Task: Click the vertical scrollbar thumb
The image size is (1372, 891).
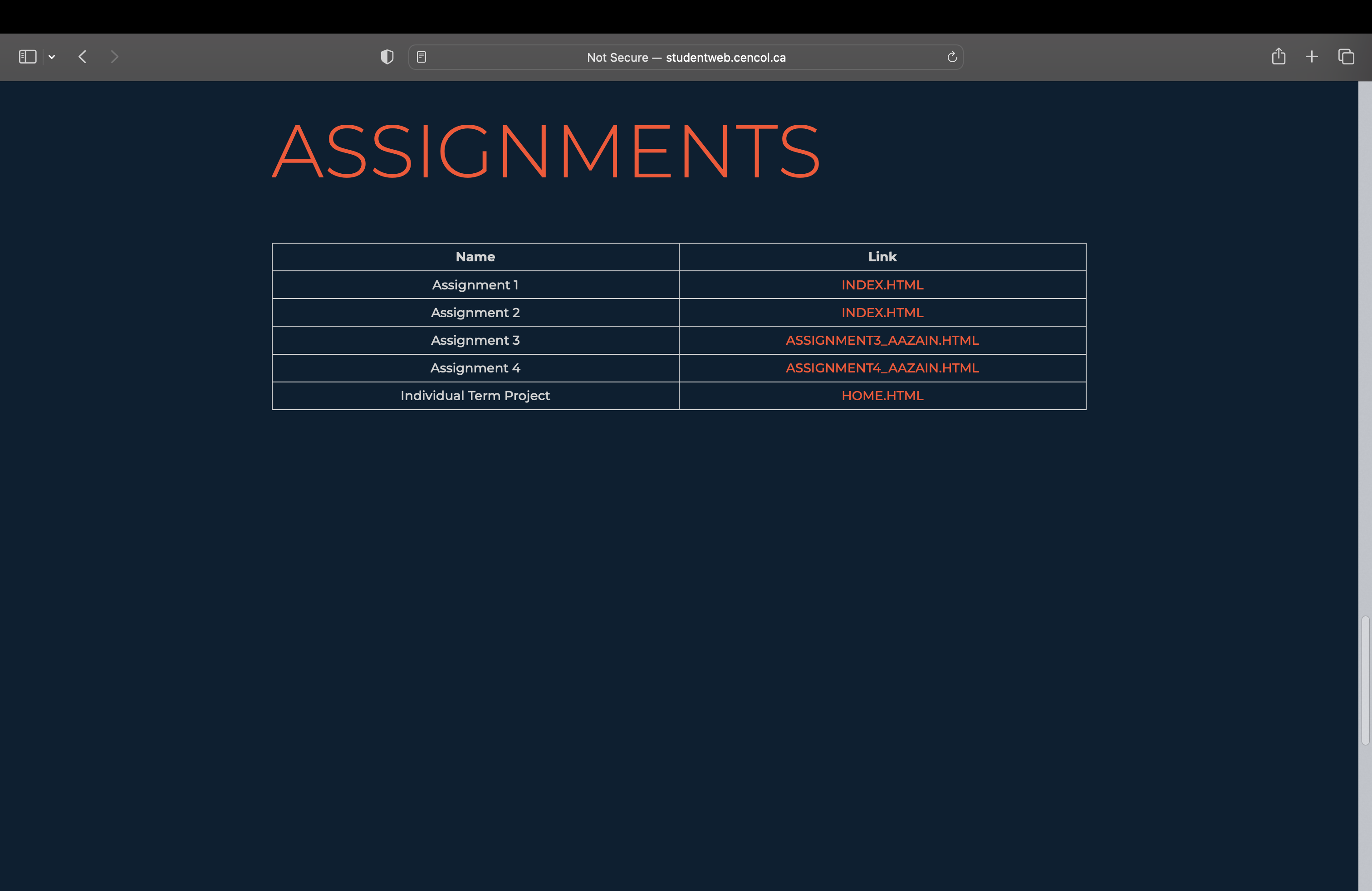Action: 1365,680
